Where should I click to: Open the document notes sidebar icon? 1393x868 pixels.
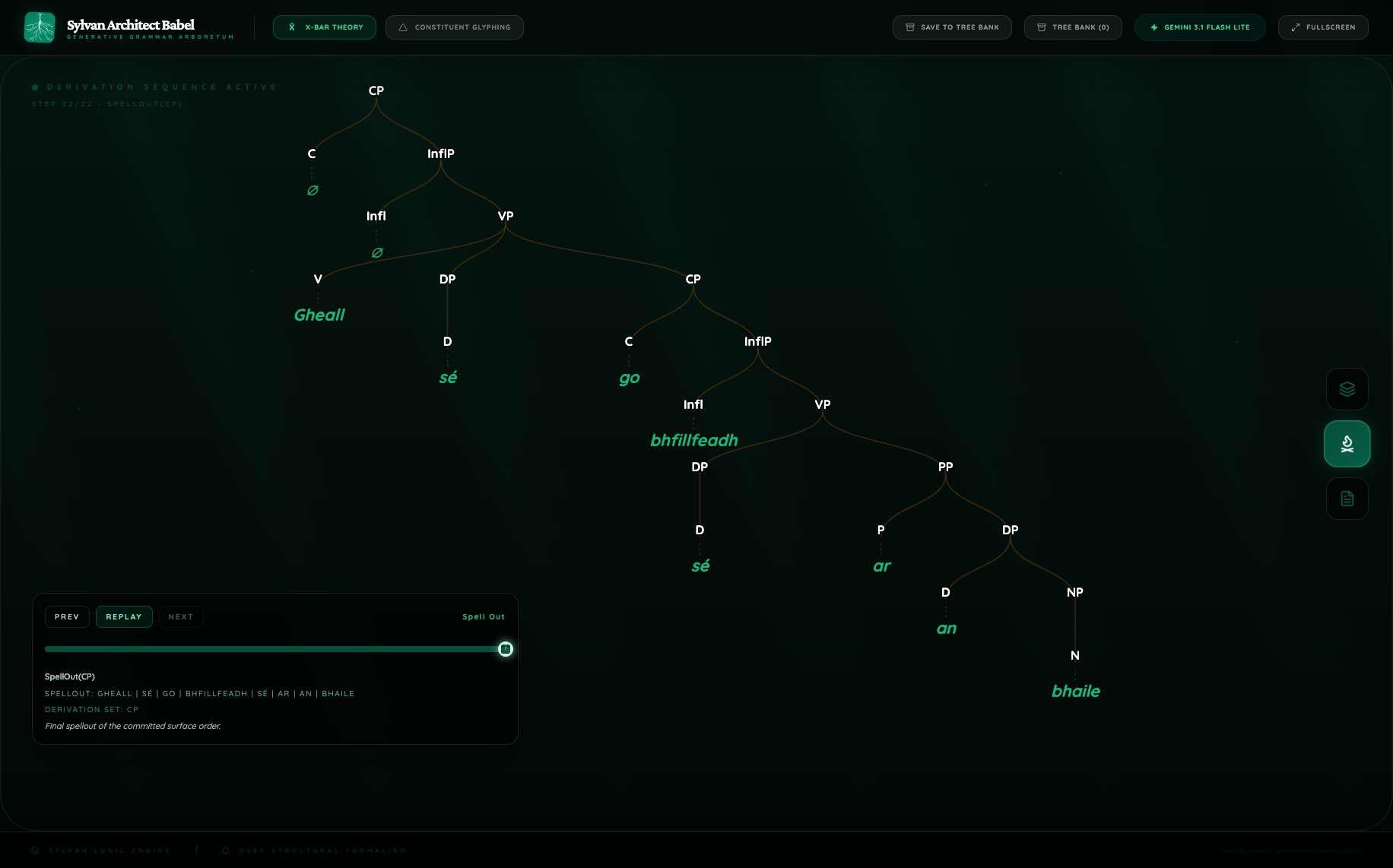[1347, 499]
